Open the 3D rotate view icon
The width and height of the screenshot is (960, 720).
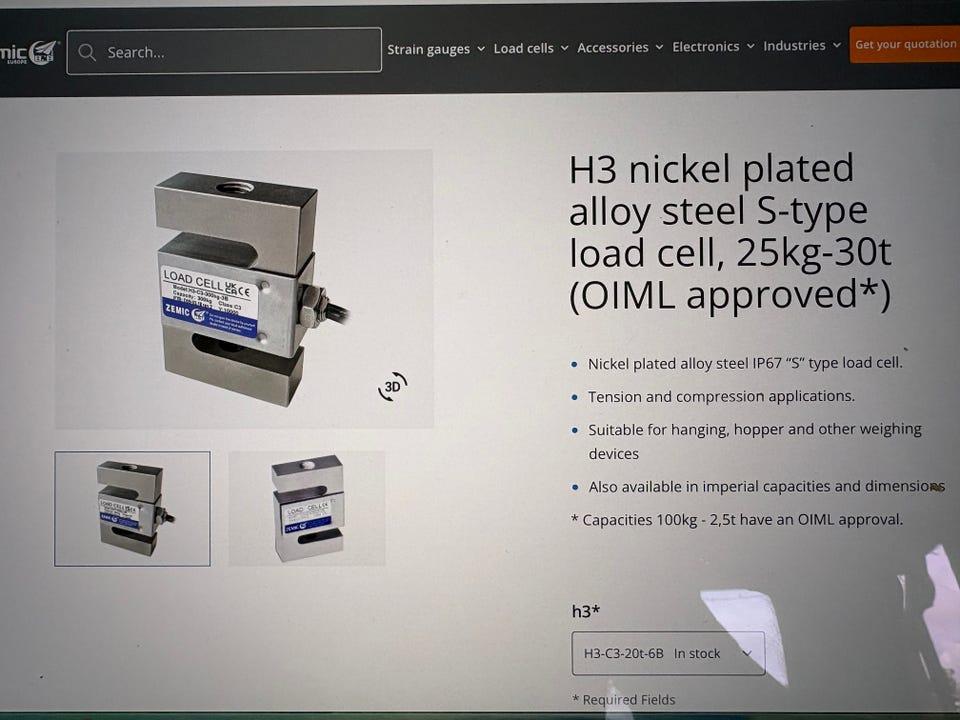point(392,386)
